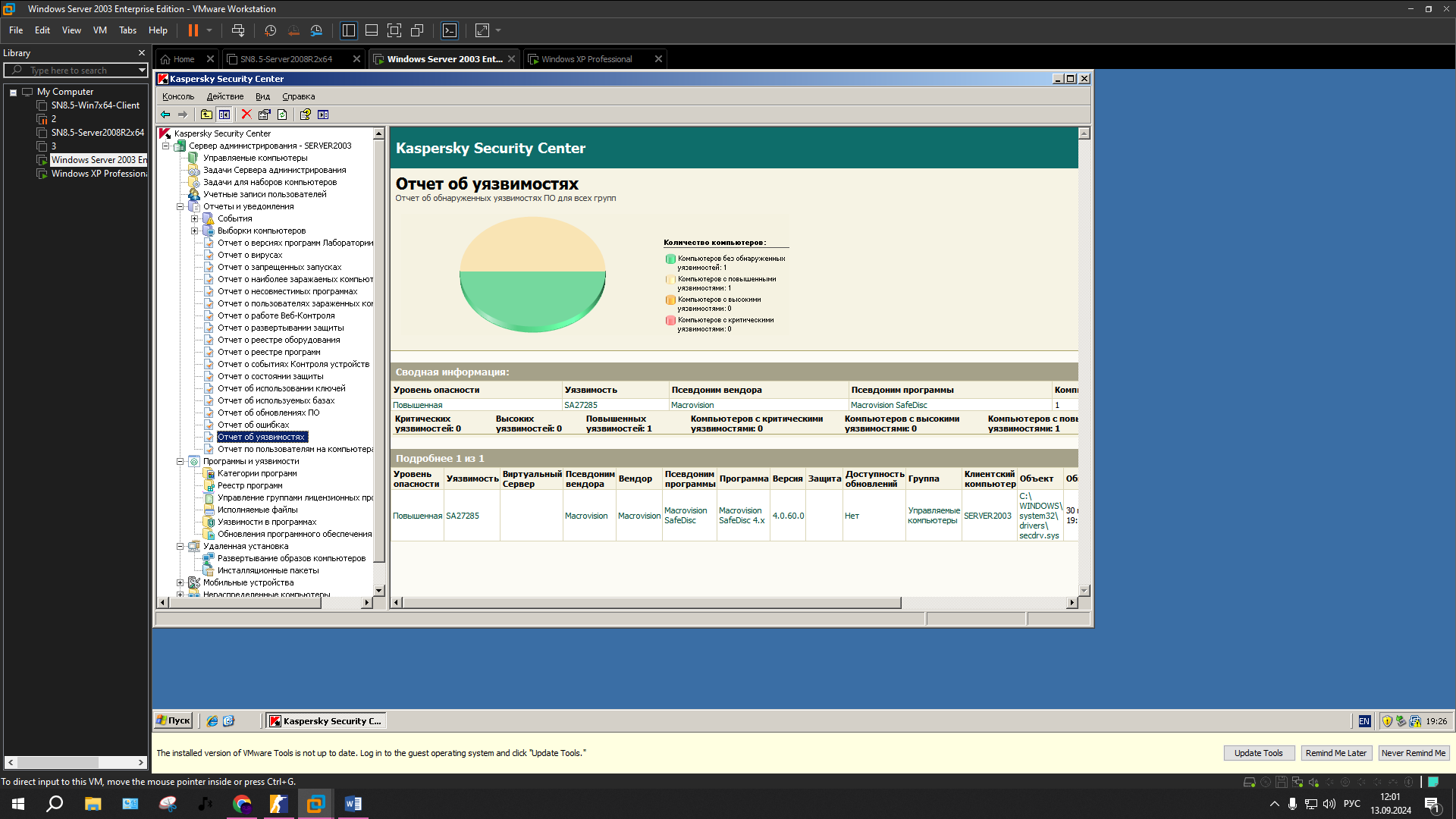Image resolution: width=1456 pixels, height=819 pixels.
Task: Take a snapshot of this VM
Action: 271,30
